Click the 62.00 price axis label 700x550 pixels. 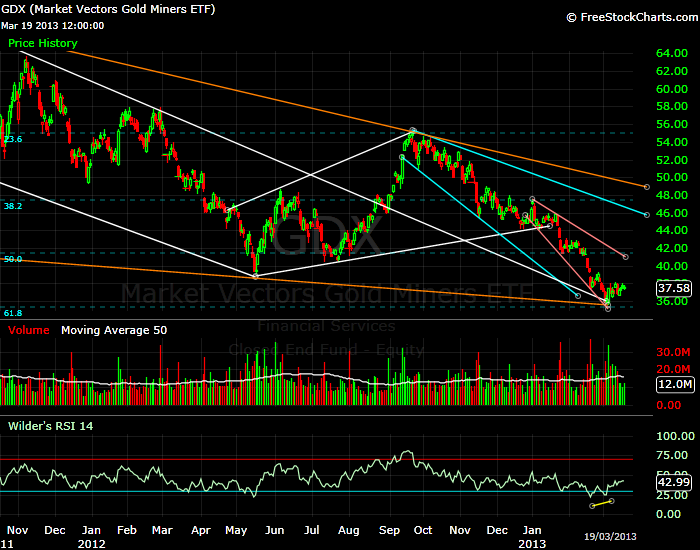(672, 71)
